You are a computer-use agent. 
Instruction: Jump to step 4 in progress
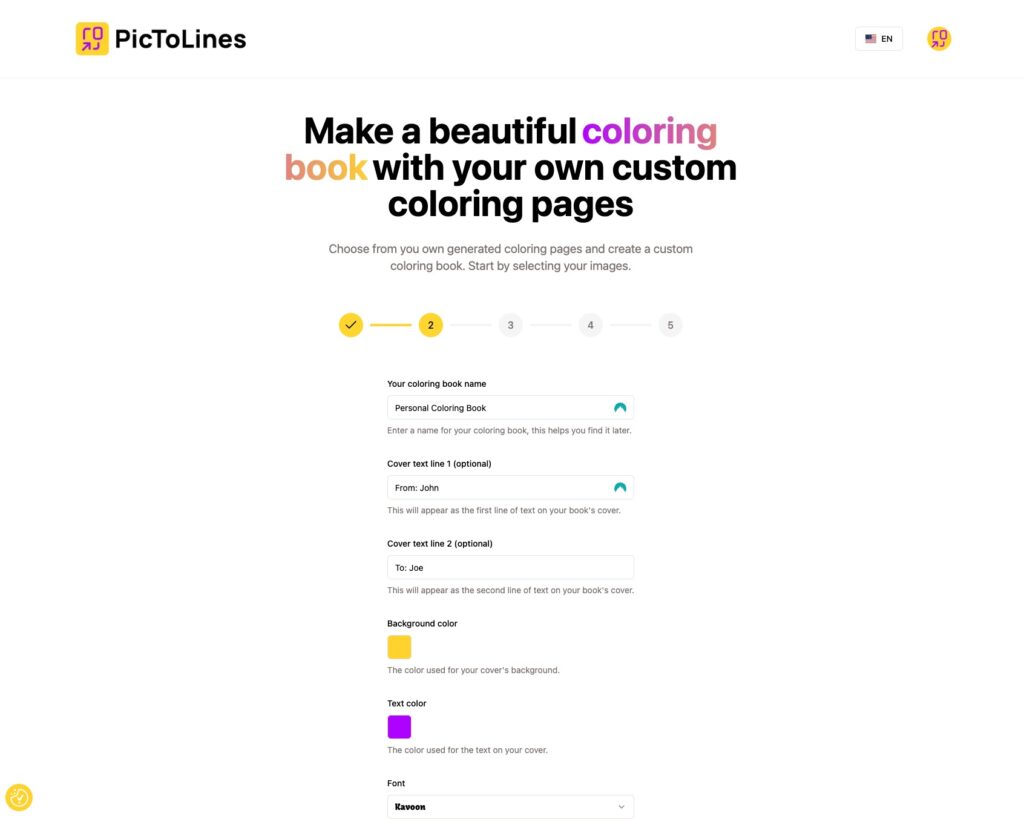[x=590, y=325]
